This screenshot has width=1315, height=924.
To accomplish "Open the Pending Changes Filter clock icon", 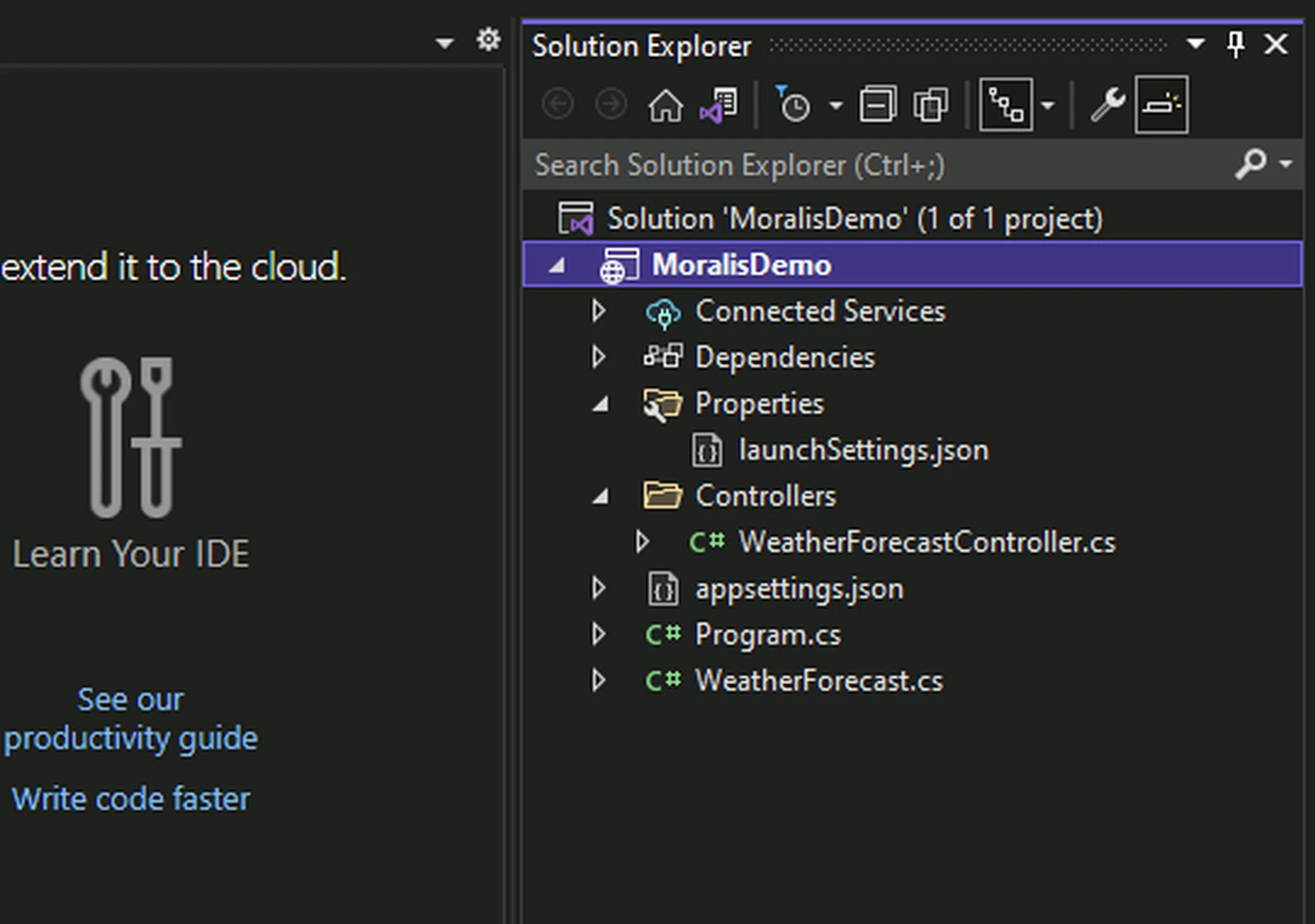I will pos(794,105).
